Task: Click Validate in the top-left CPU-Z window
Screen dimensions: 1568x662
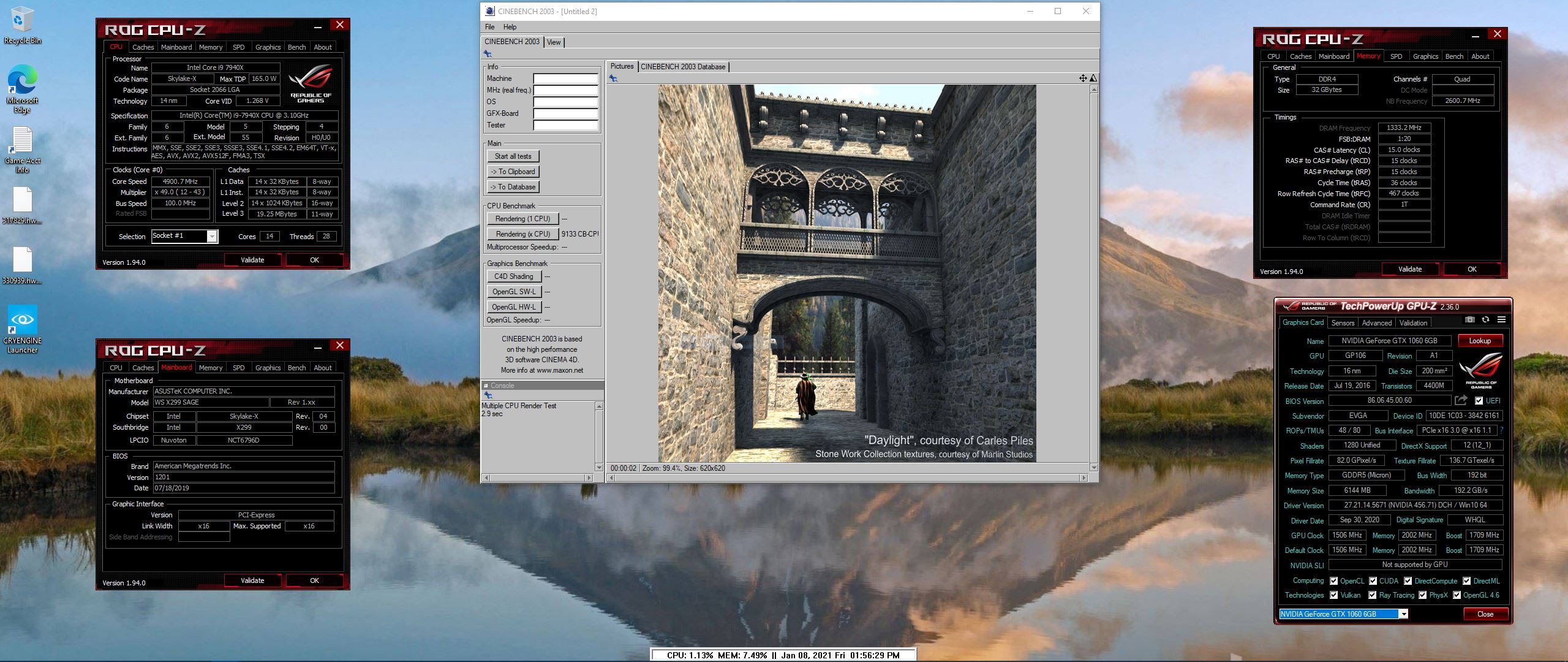Action: click(x=252, y=260)
